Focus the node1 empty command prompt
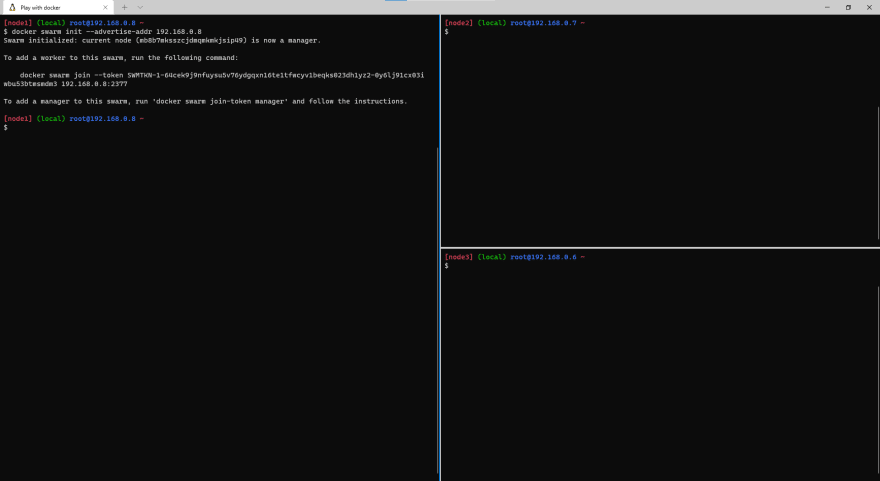This screenshot has height=481, width=880. pos(6,128)
